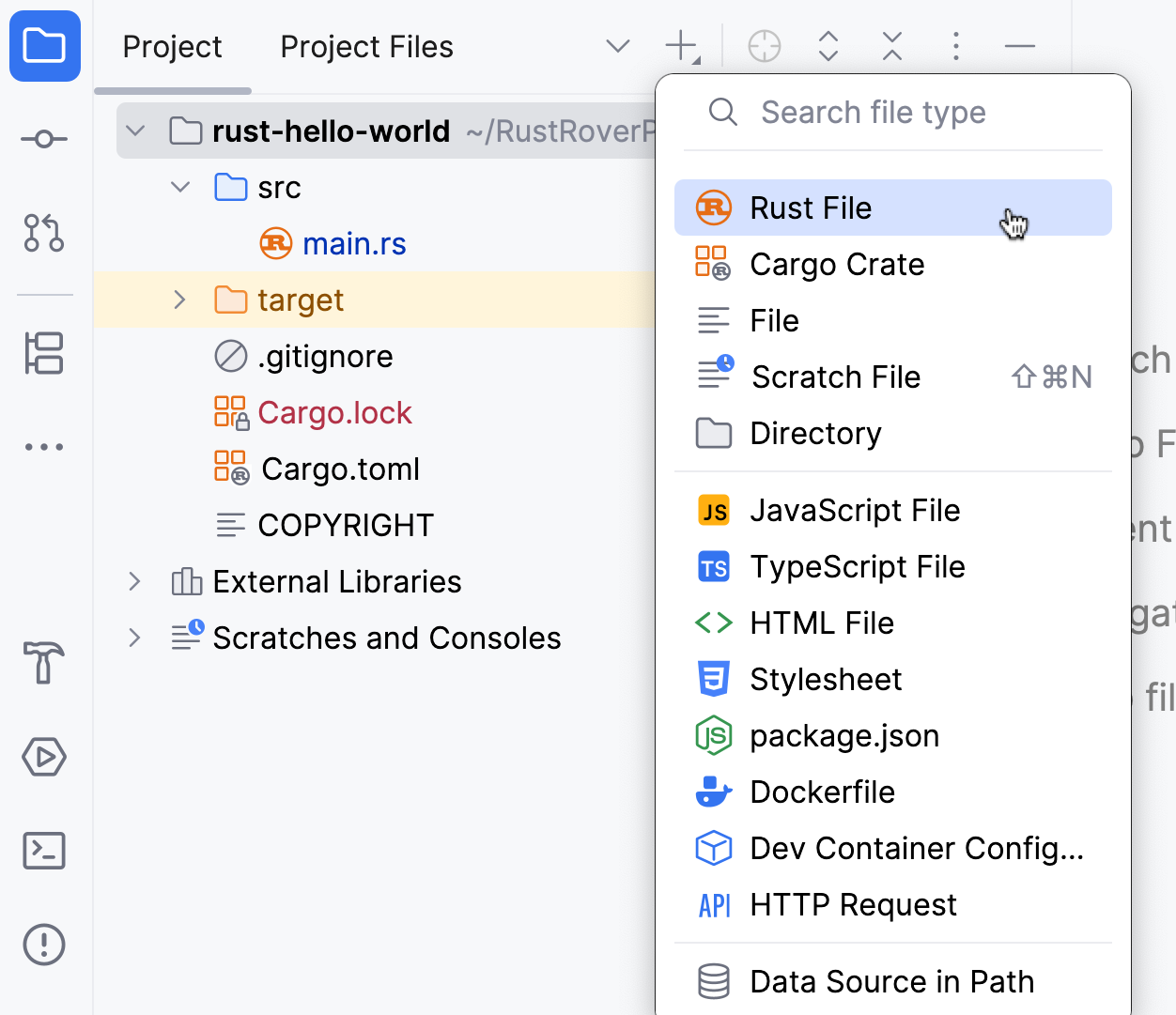Switch to the Project Files tab
The width and height of the screenshot is (1176, 1015).
pyautogui.click(x=366, y=46)
